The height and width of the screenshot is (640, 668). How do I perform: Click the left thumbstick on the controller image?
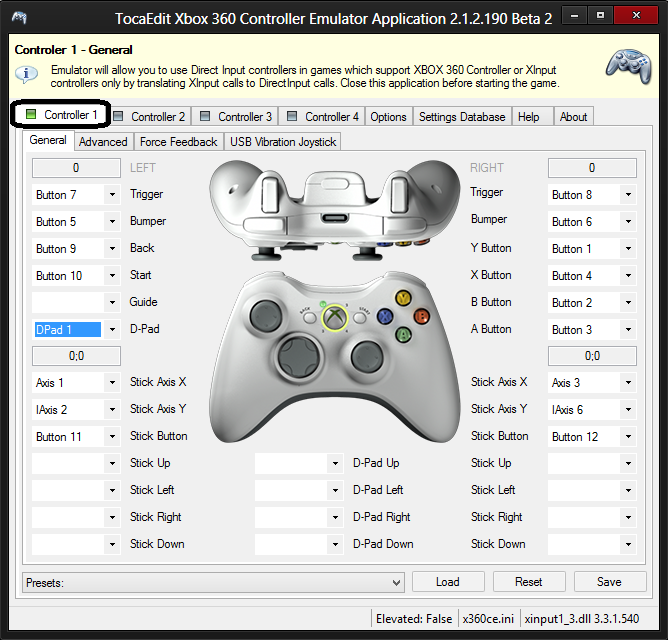pyautogui.click(x=266, y=317)
